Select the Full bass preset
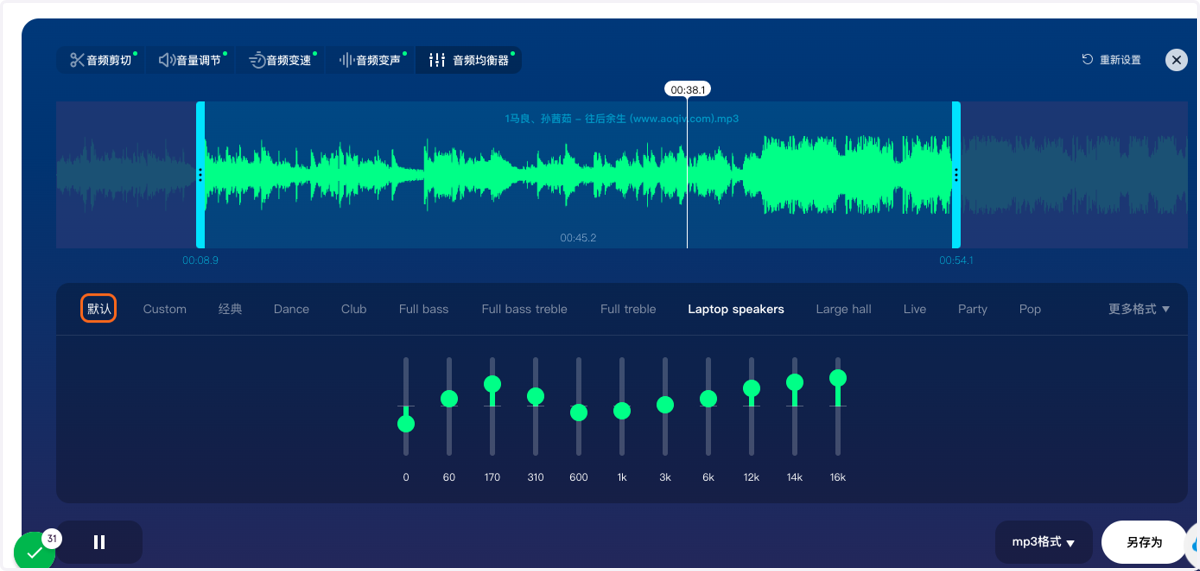1200x571 pixels. tap(424, 309)
